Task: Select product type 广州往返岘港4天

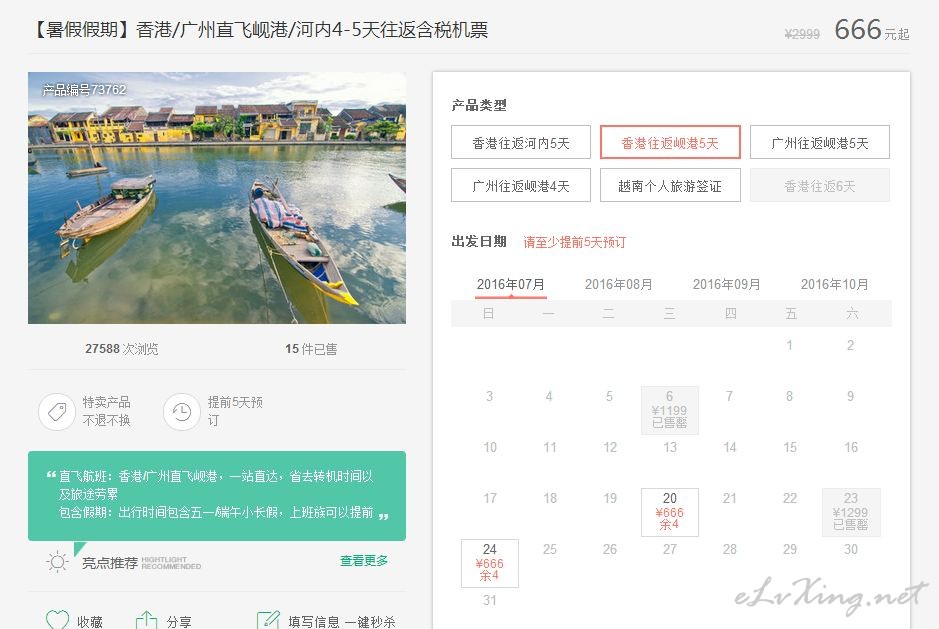Action: tap(520, 186)
